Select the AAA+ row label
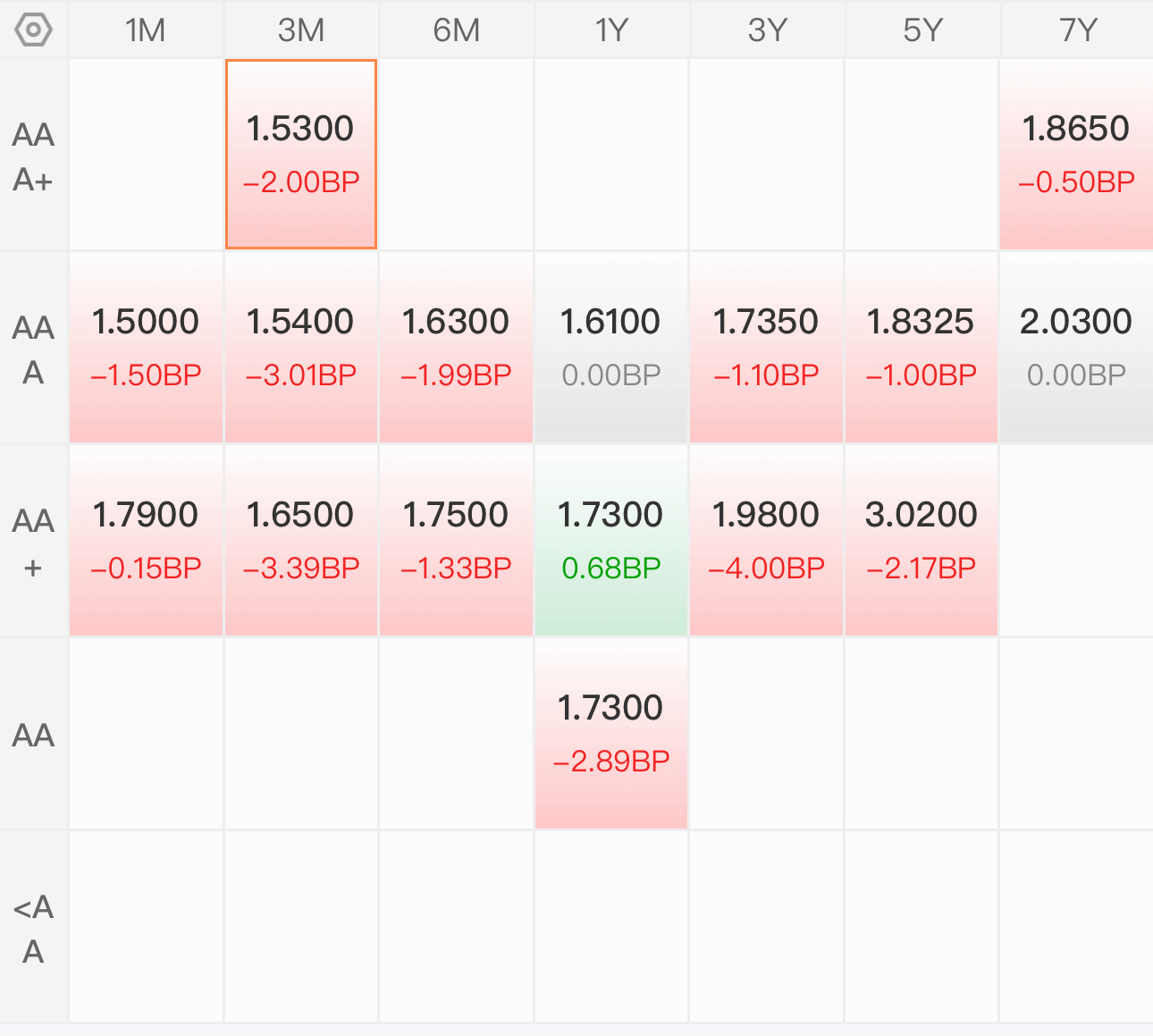Image resolution: width=1153 pixels, height=1036 pixels. coord(34,156)
